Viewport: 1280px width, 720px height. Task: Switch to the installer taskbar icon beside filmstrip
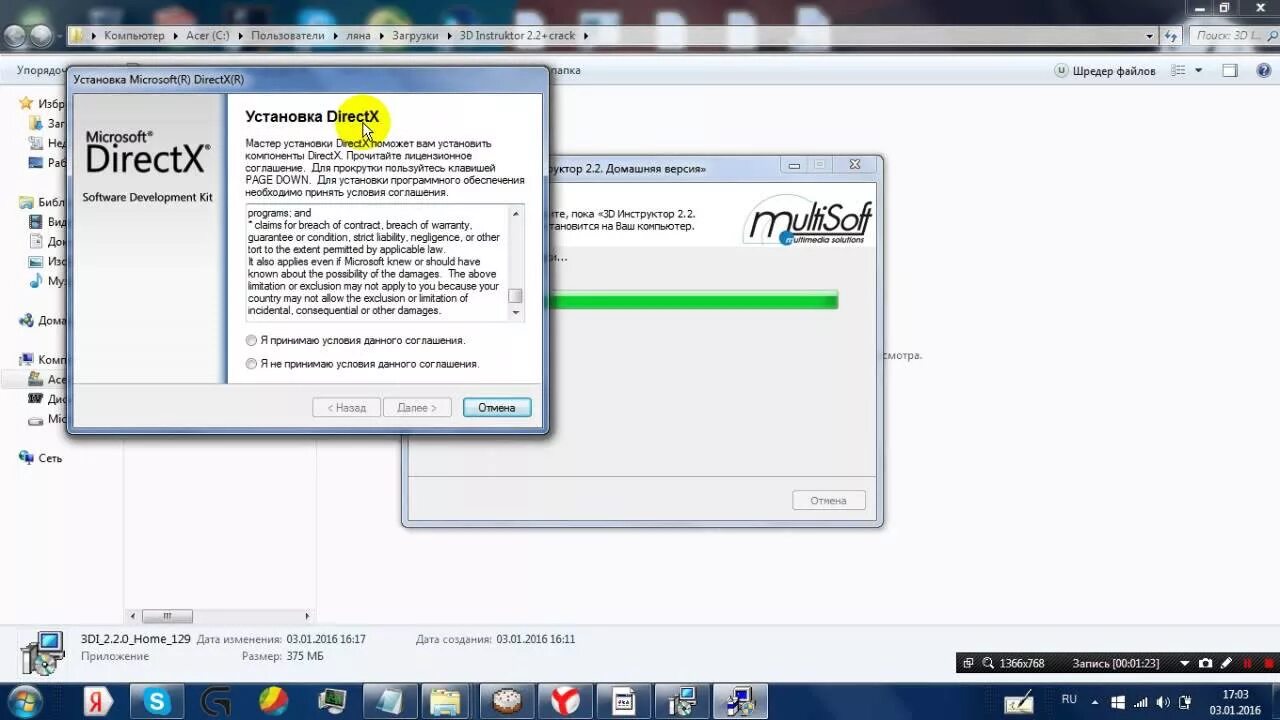(x=683, y=701)
